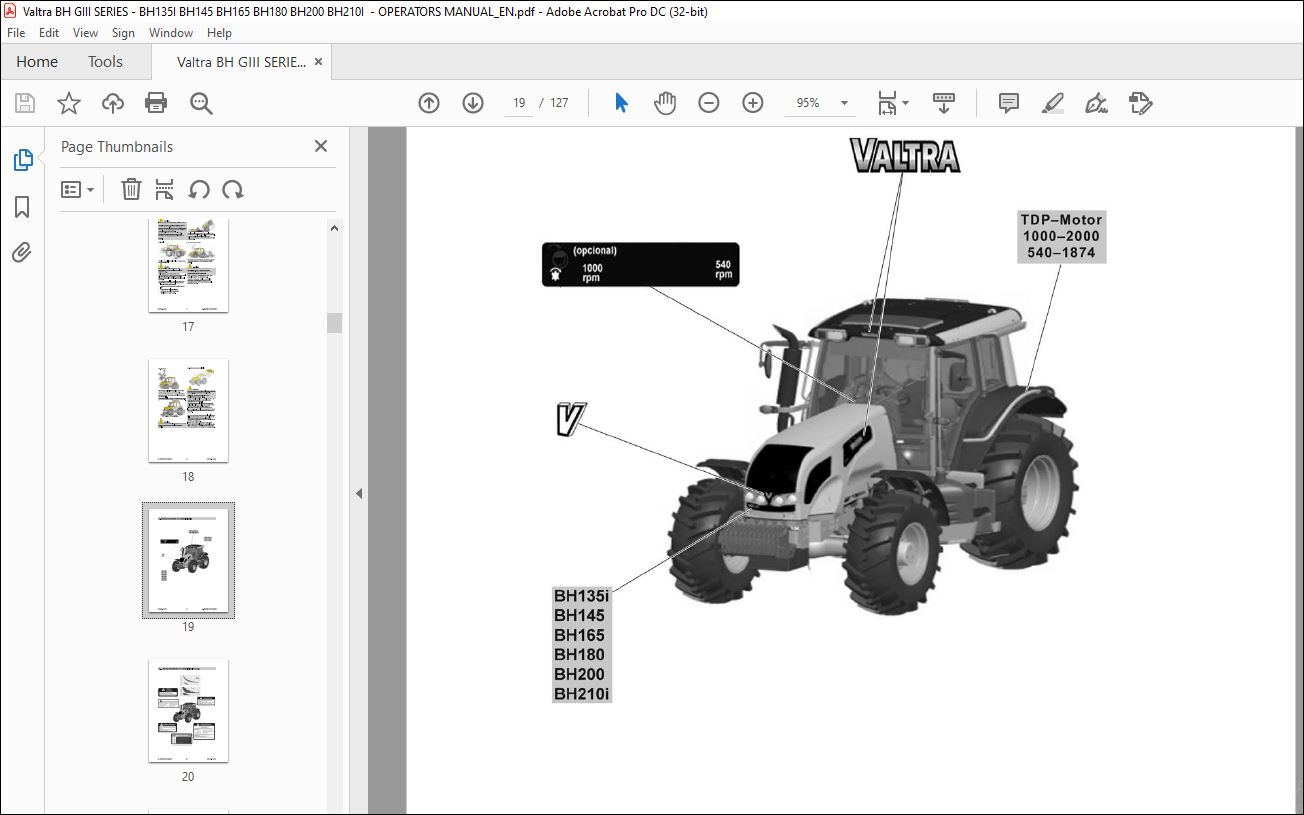Close the Page Thumbnails panel
Screen dimensions: 1304x815
[321, 146]
